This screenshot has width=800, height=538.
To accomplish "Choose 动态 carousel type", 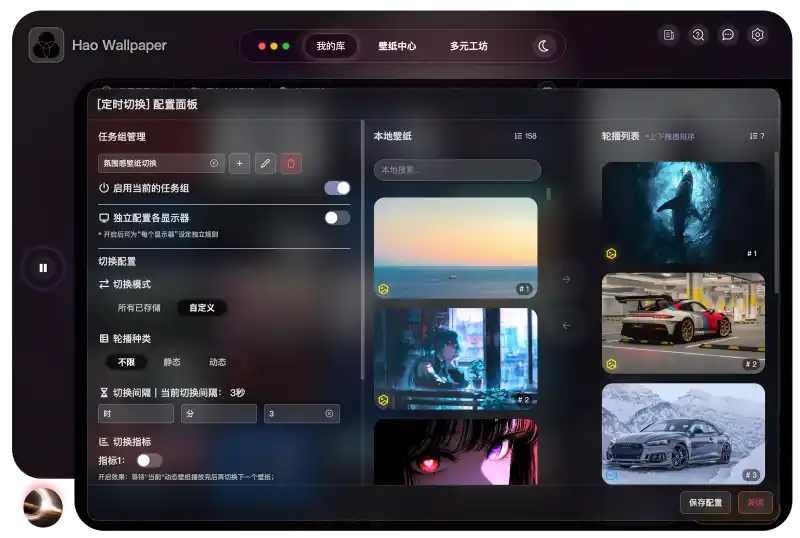I will coord(217,362).
